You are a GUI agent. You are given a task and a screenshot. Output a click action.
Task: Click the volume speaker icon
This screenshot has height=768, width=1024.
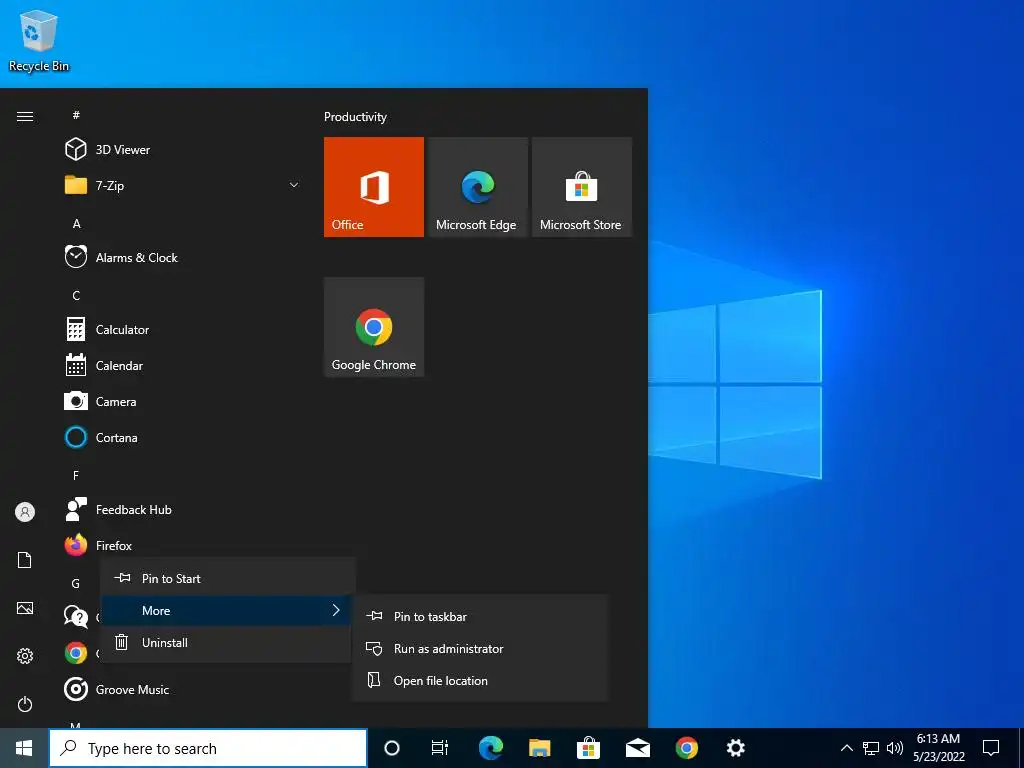pyautogui.click(x=895, y=748)
